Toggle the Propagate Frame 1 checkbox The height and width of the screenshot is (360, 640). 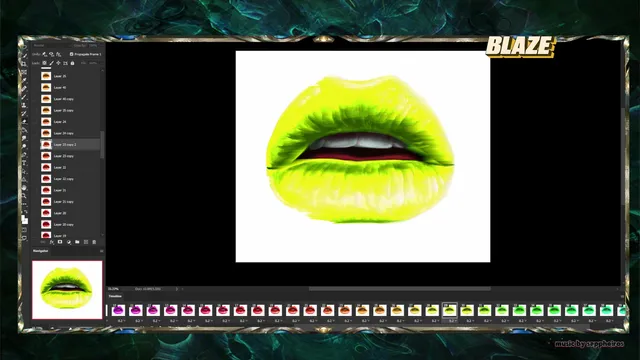(71, 54)
